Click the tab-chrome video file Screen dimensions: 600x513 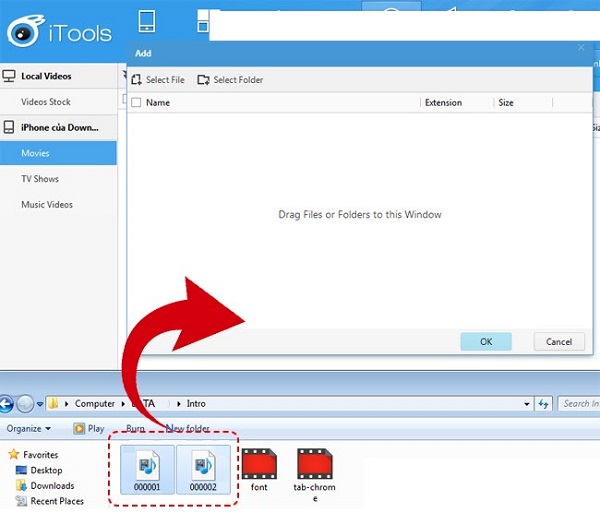(x=314, y=463)
